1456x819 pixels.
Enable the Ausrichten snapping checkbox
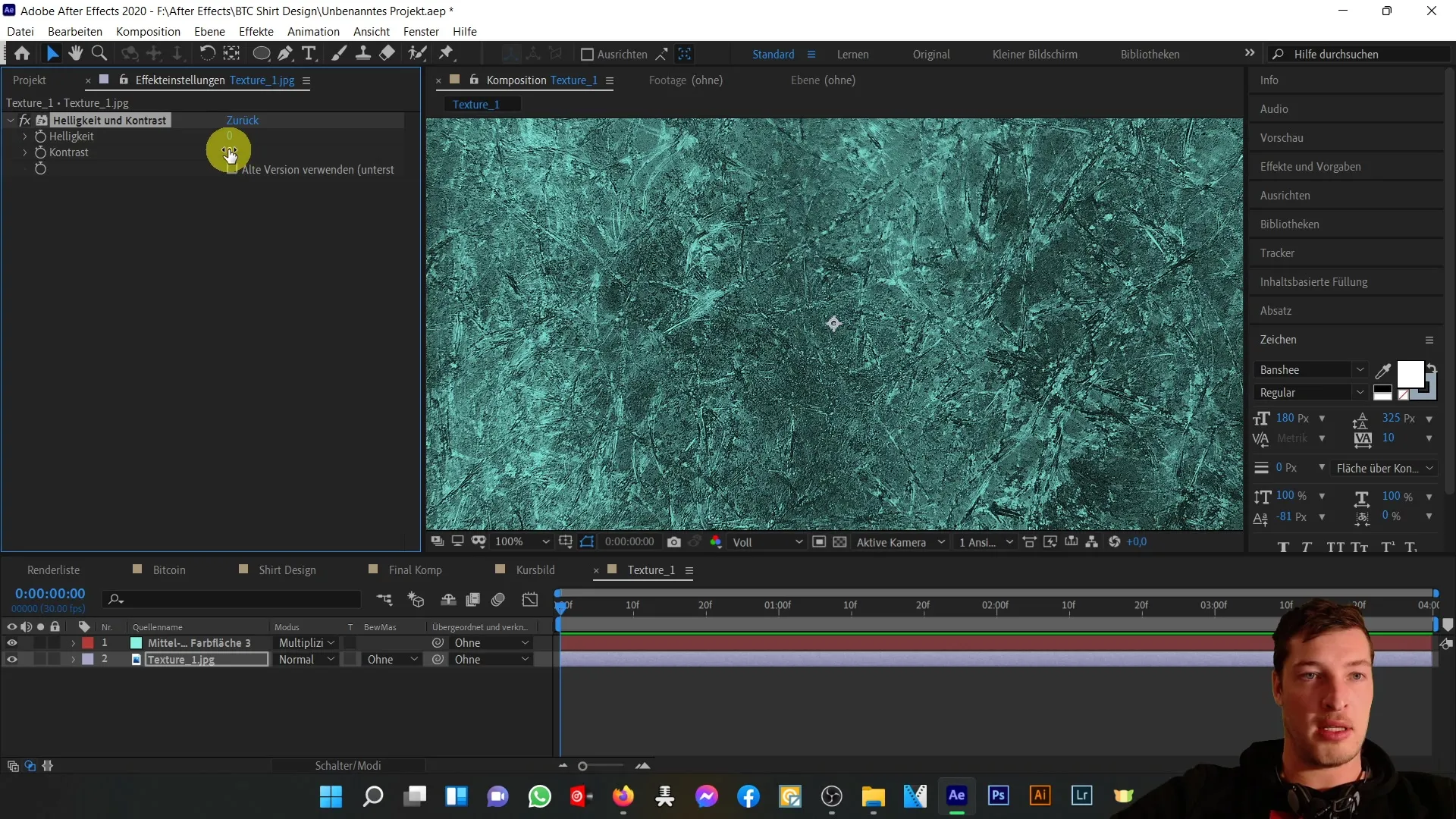point(587,55)
